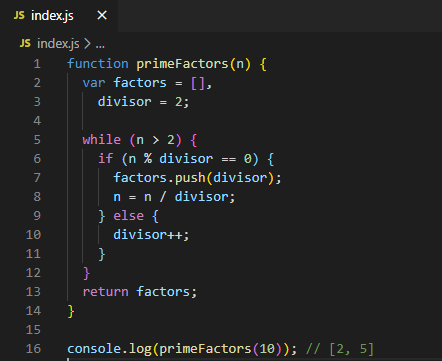Click 'var' keyword on line 2

(94, 83)
